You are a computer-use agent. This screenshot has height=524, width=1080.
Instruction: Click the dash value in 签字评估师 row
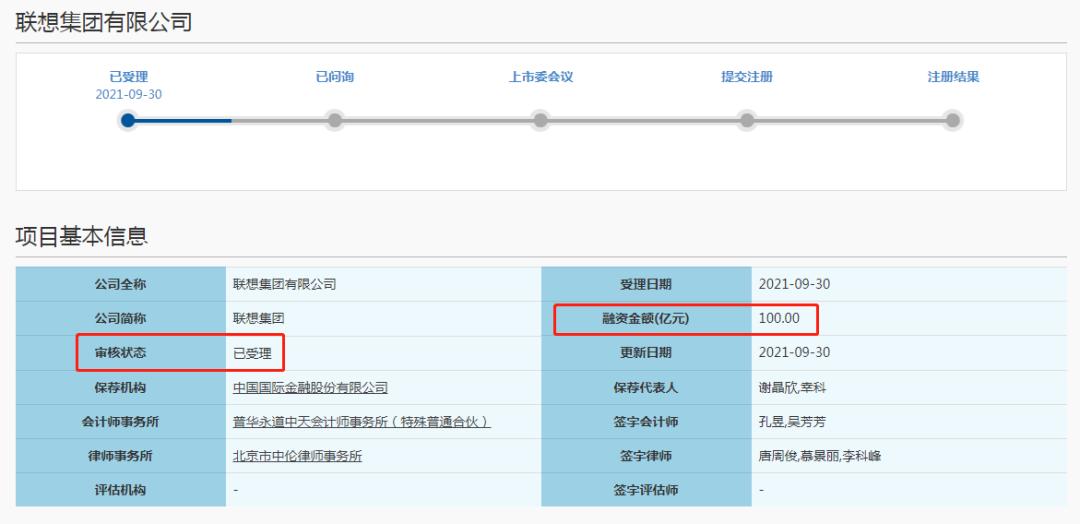[x=762, y=490]
